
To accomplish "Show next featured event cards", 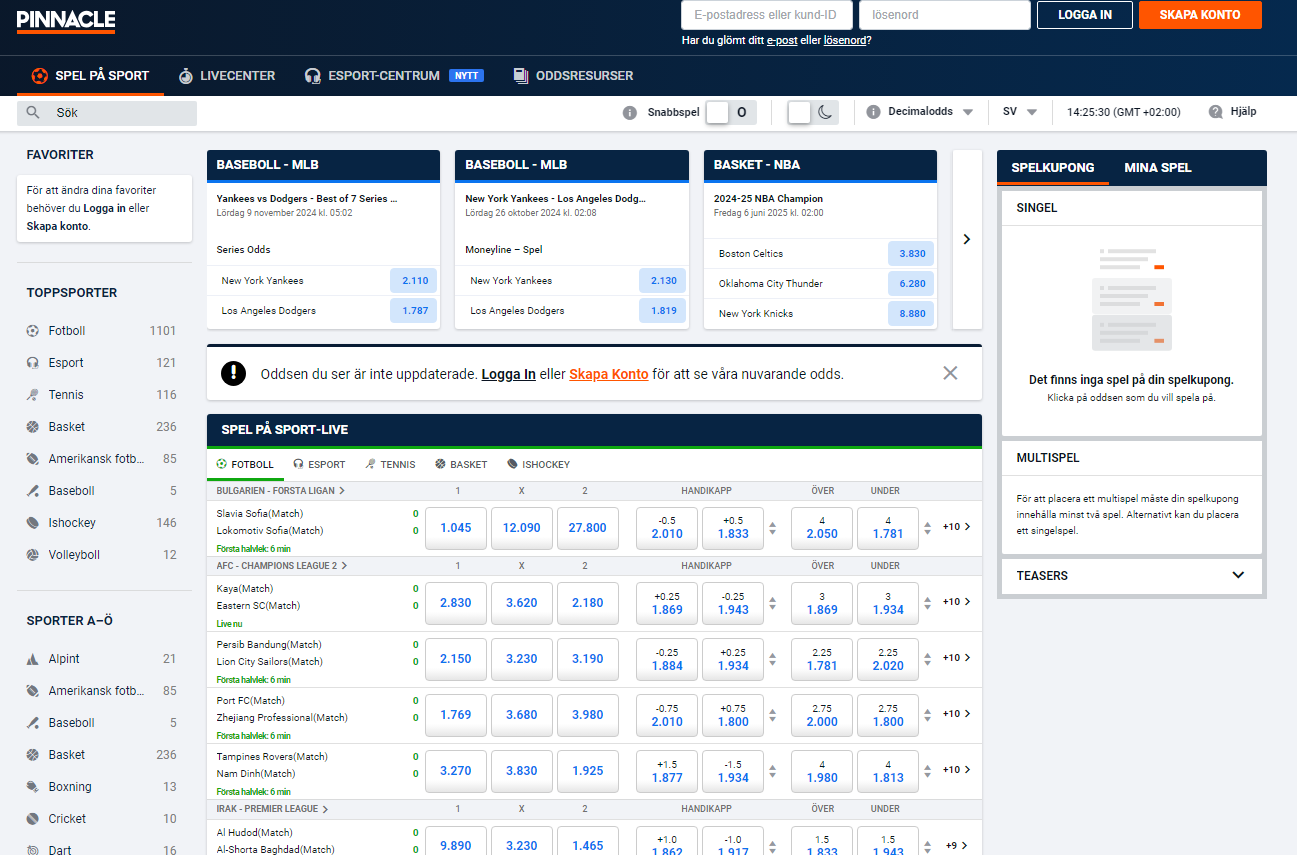I will [966, 239].
